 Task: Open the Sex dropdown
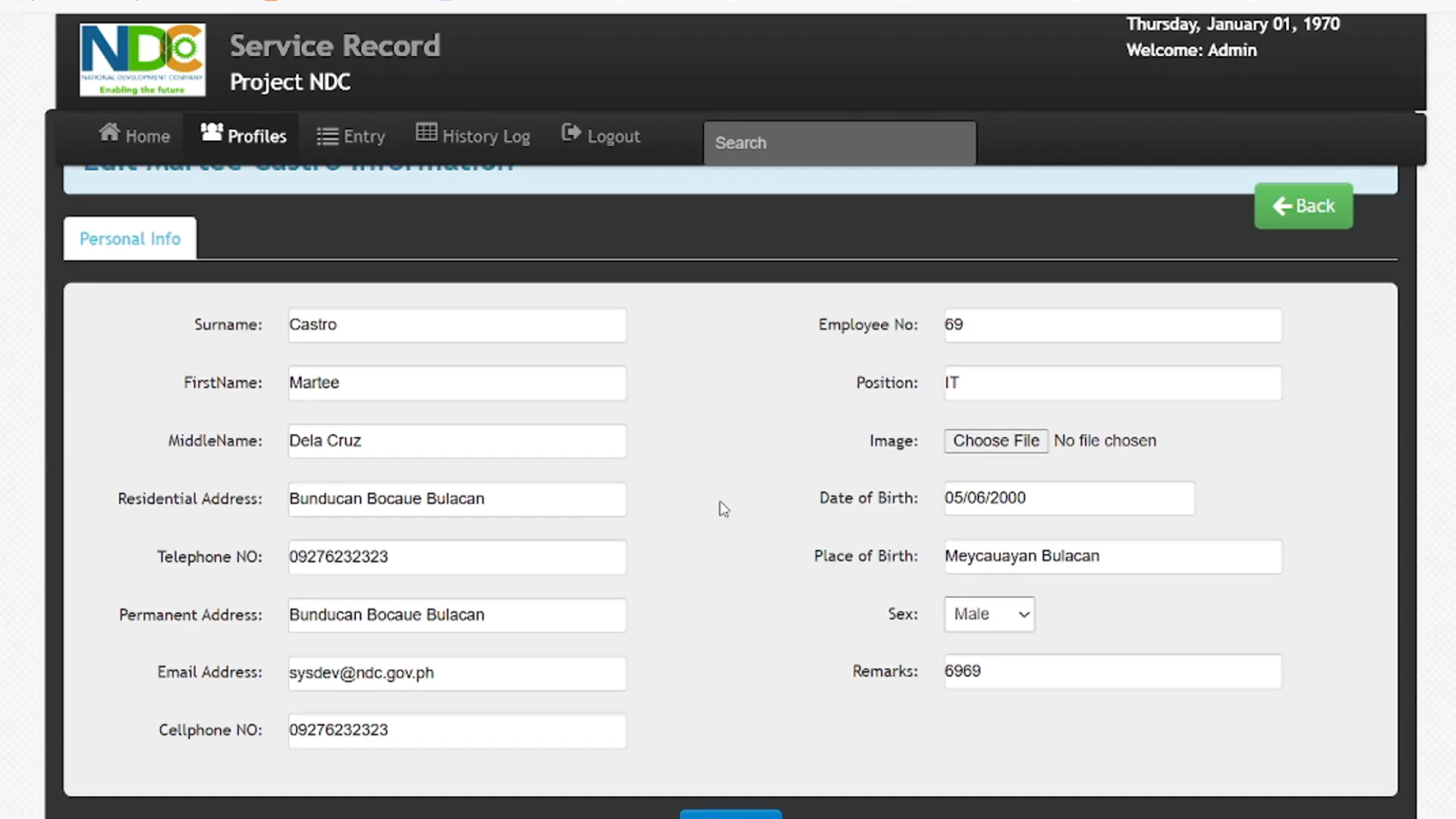click(x=989, y=614)
